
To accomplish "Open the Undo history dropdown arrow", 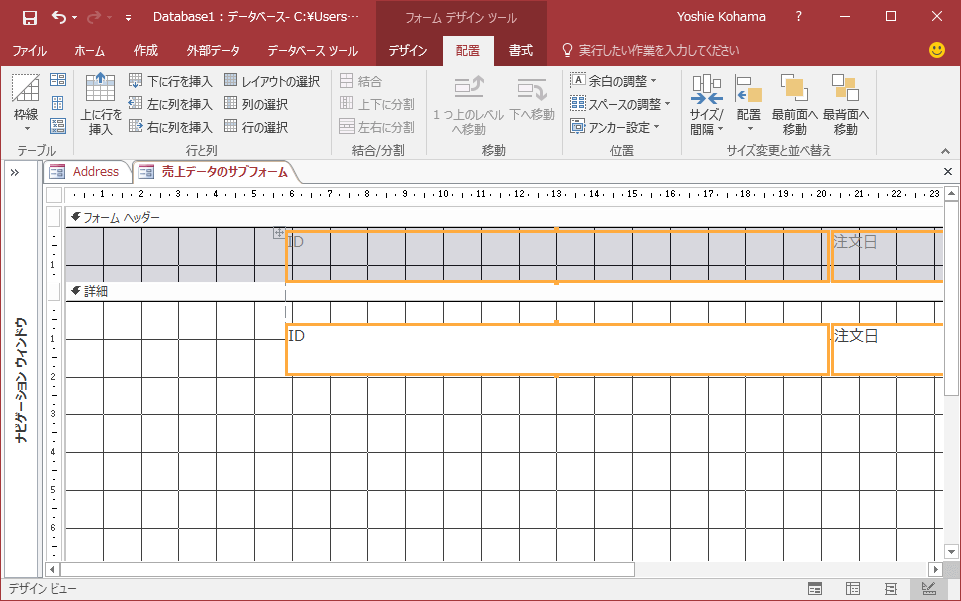I will [x=75, y=18].
